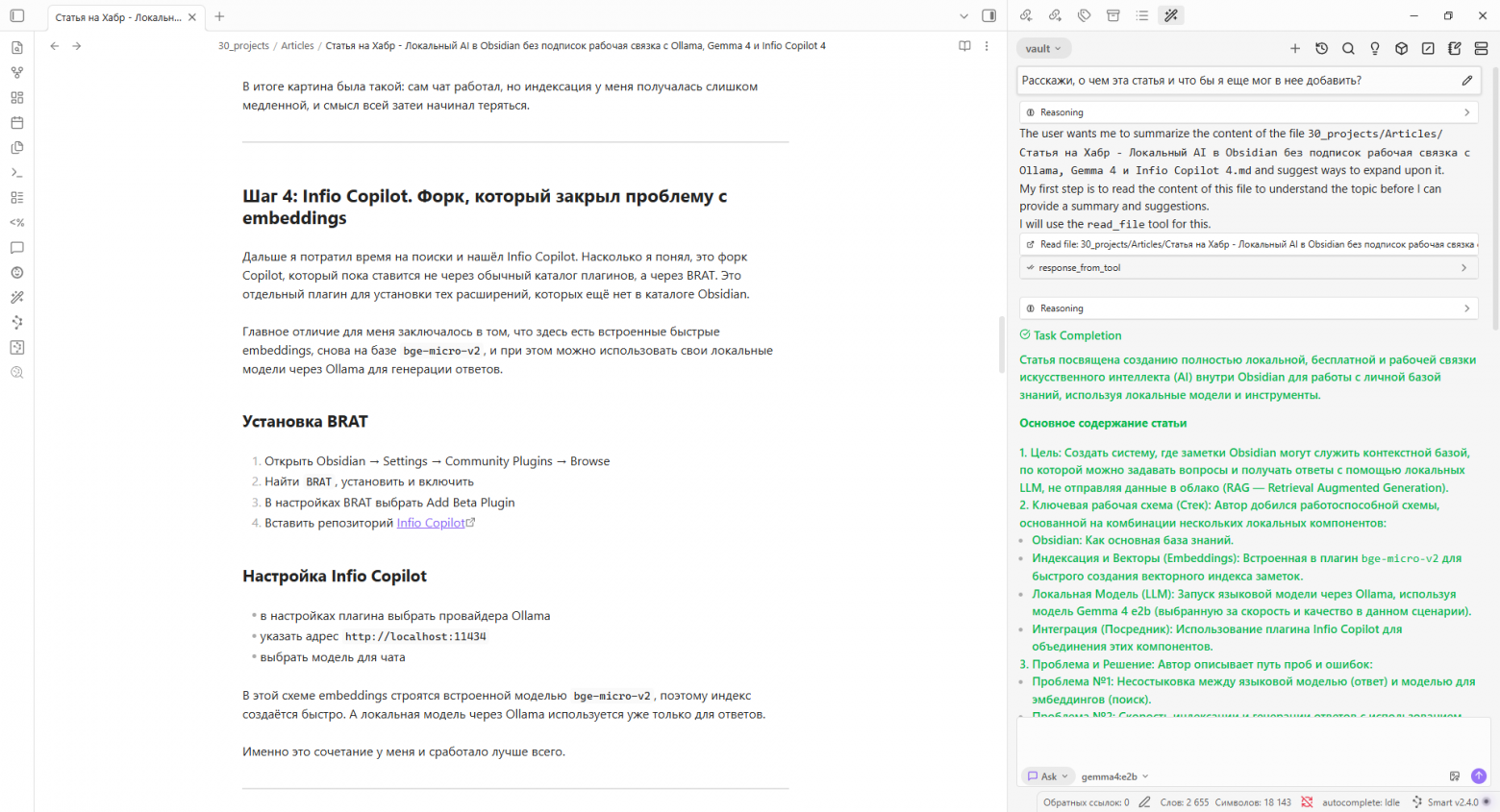Click the Templater <% ribbon icon
1500x812 pixels.
point(17,223)
